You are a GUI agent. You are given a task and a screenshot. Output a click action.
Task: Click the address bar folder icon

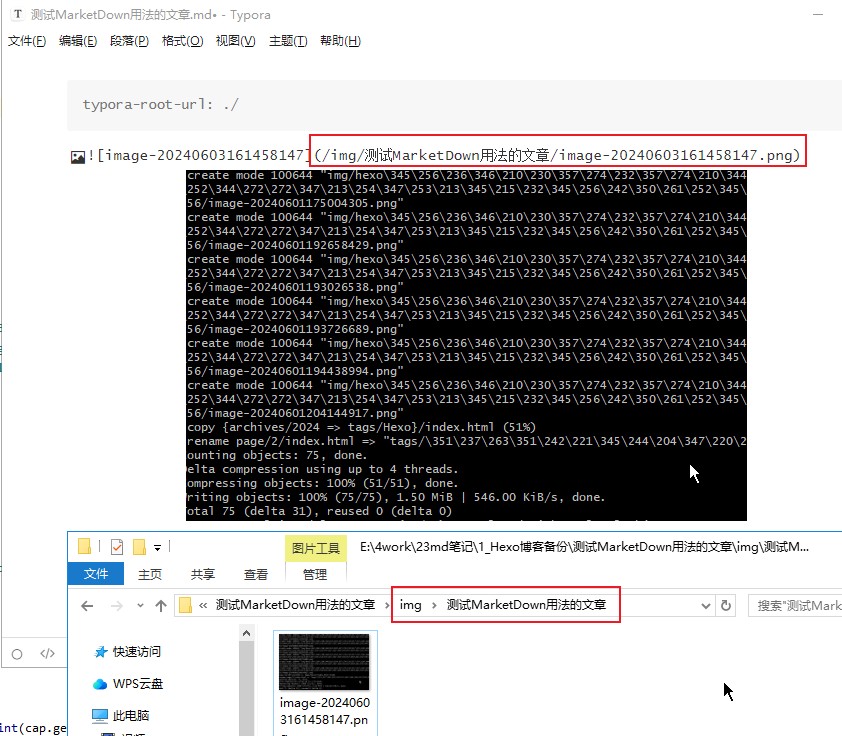pos(186,606)
